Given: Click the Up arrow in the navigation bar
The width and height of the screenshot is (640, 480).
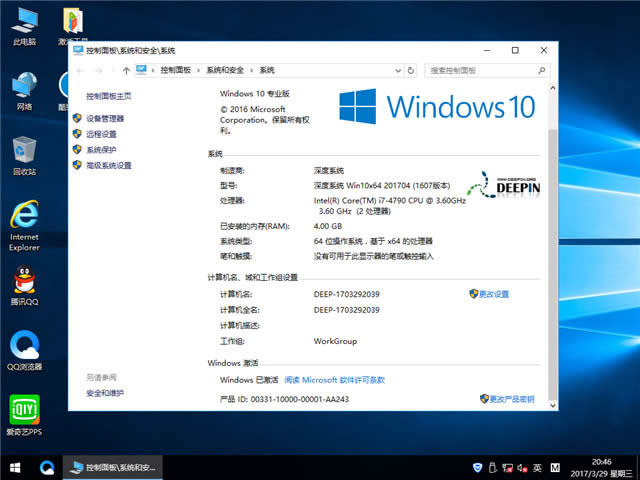Looking at the screenshot, I should pyautogui.click(x=126, y=70).
